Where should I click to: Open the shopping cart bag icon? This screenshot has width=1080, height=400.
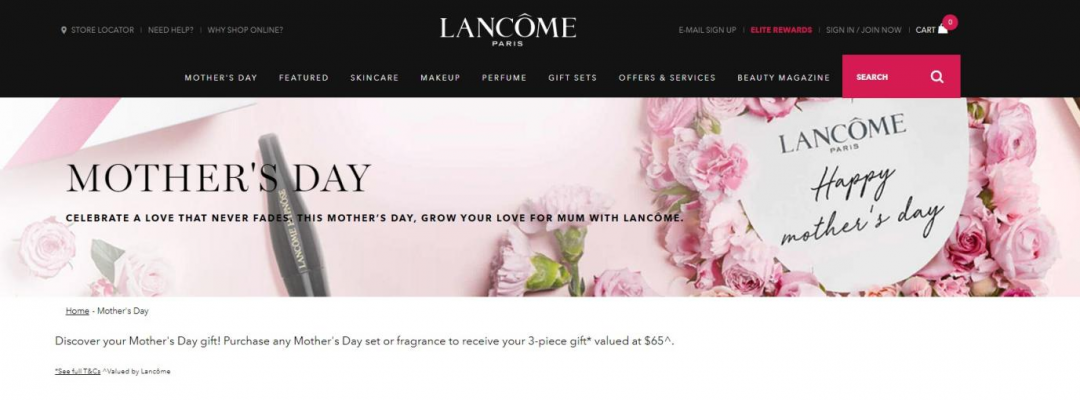(942, 30)
